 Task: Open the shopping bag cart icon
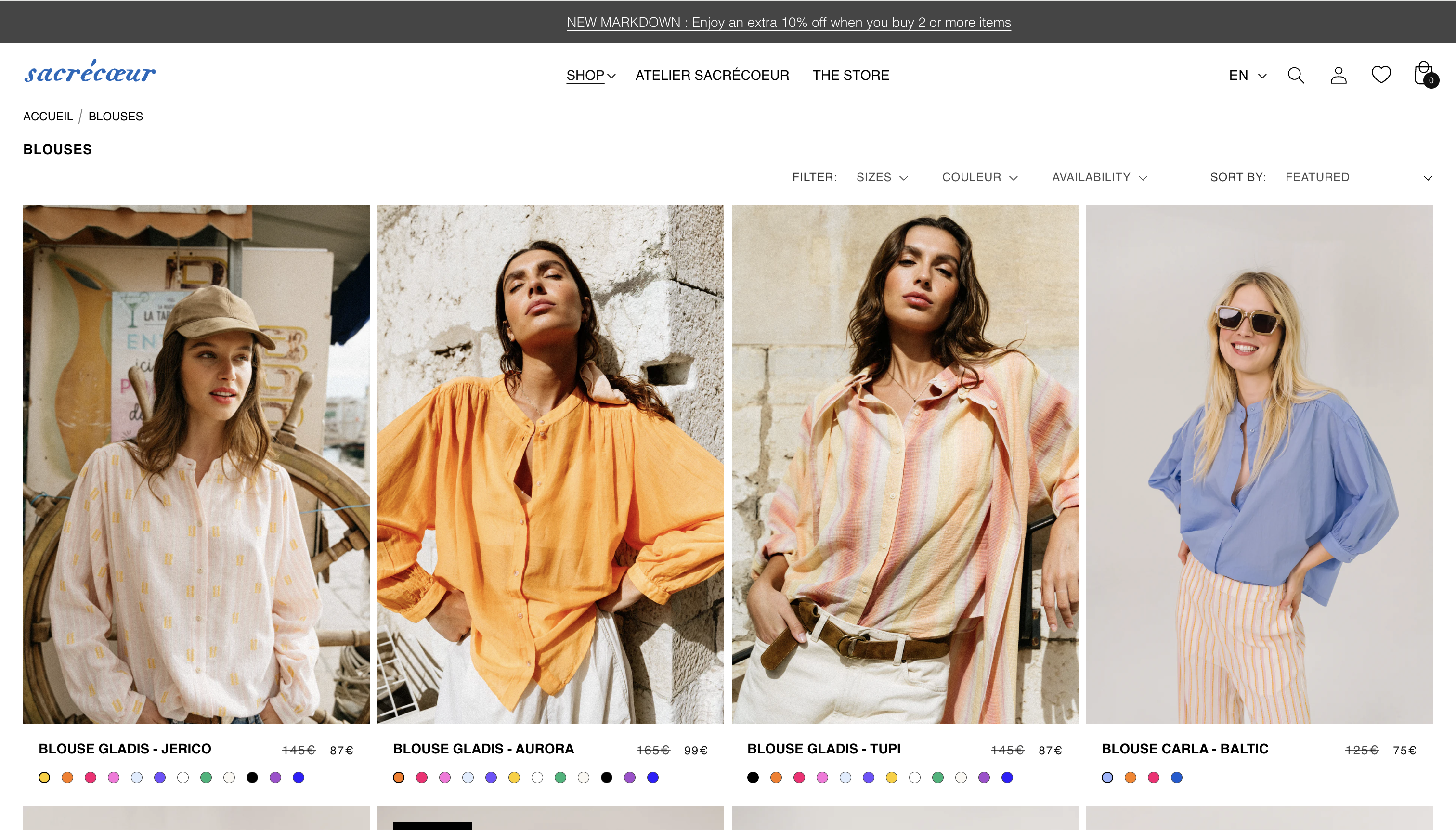pos(1425,74)
